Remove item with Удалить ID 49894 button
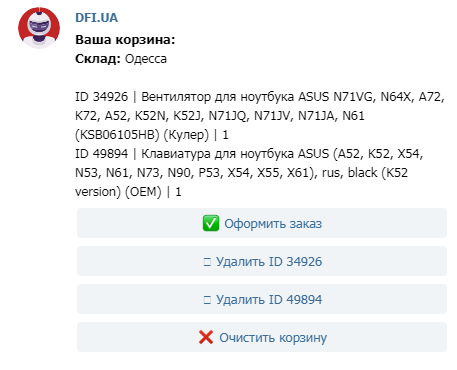 (262, 299)
